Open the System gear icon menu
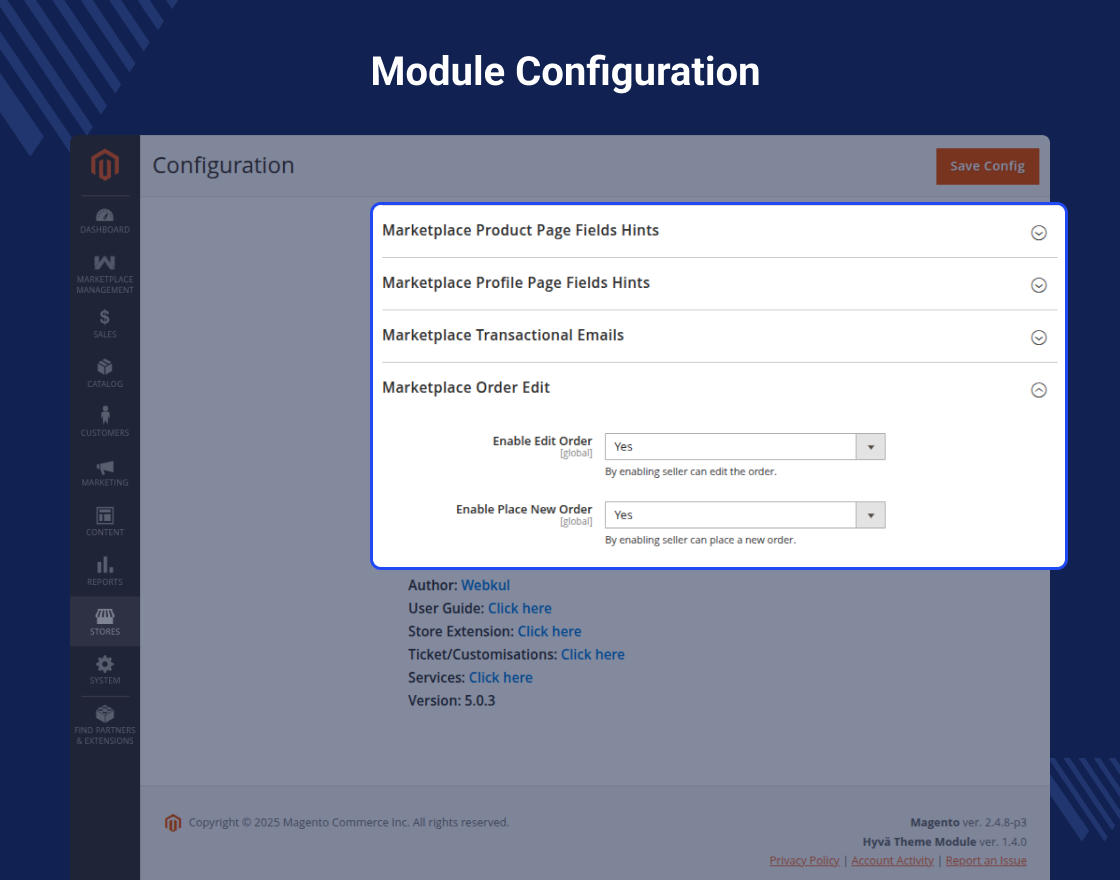 click(105, 669)
